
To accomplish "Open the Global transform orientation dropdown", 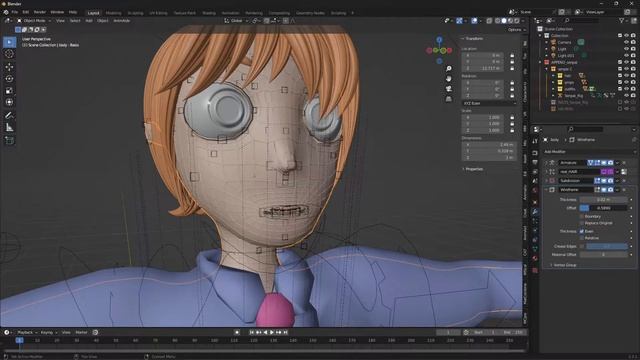I will point(236,20).
